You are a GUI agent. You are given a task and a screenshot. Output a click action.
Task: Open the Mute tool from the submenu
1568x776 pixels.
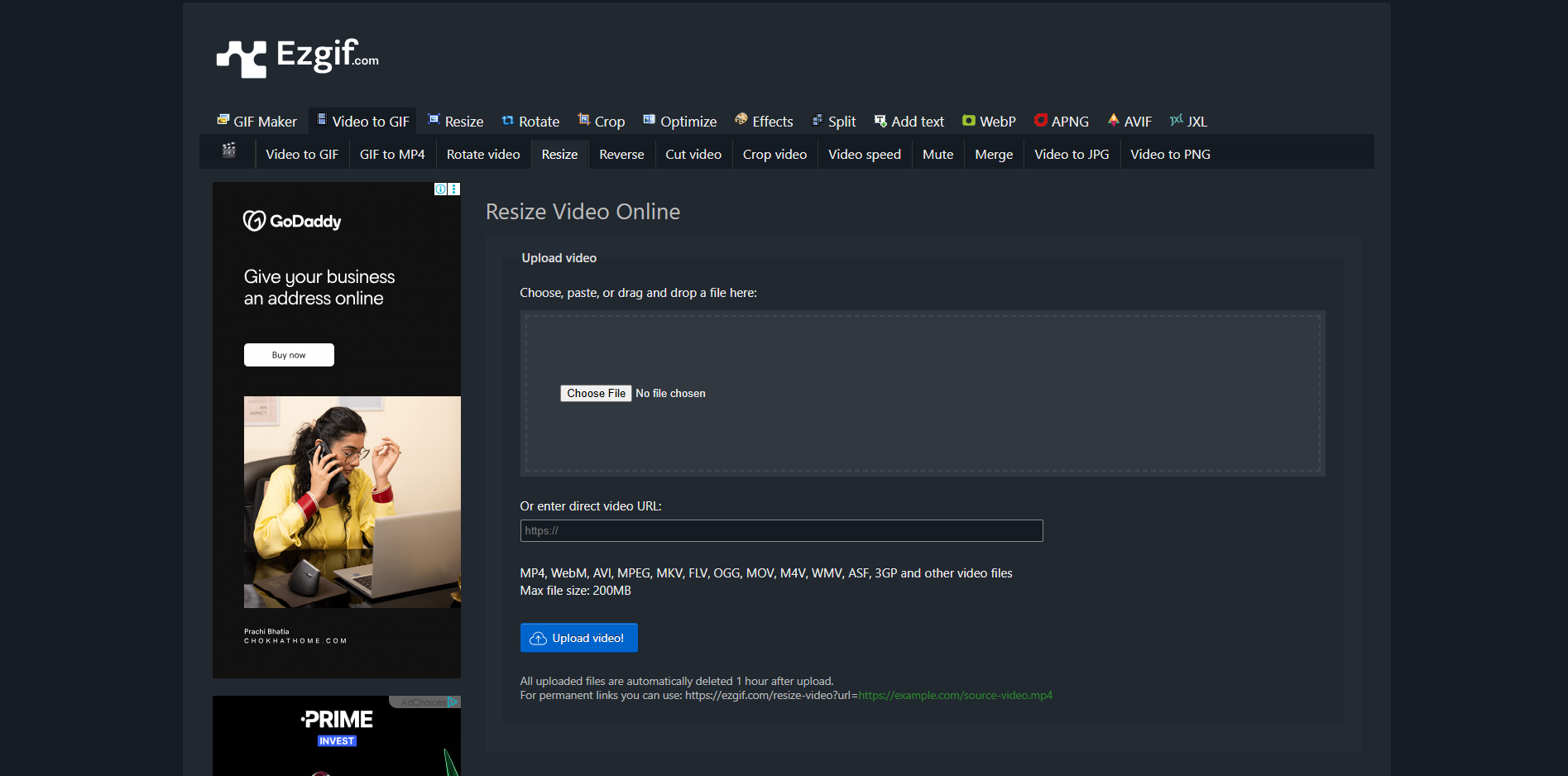tap(937, 154)
